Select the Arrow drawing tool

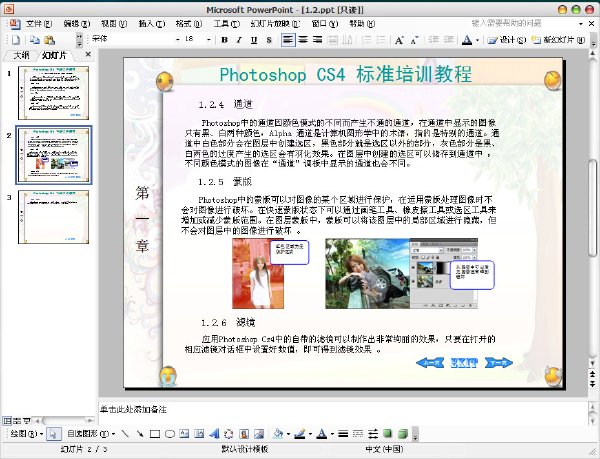pos(140,434)
